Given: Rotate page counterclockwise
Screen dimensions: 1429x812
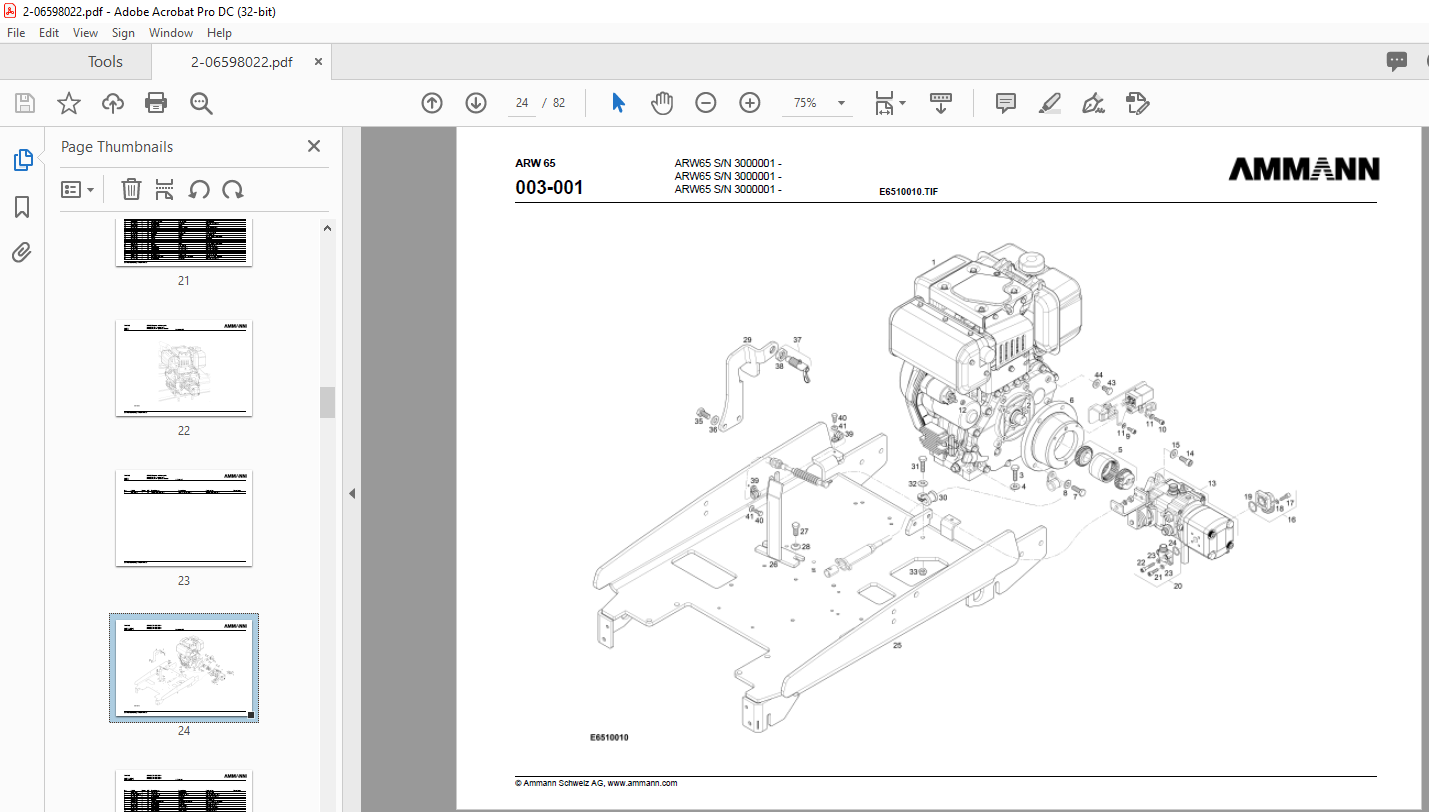Looking at the screenshot, I should pos(199,189).
